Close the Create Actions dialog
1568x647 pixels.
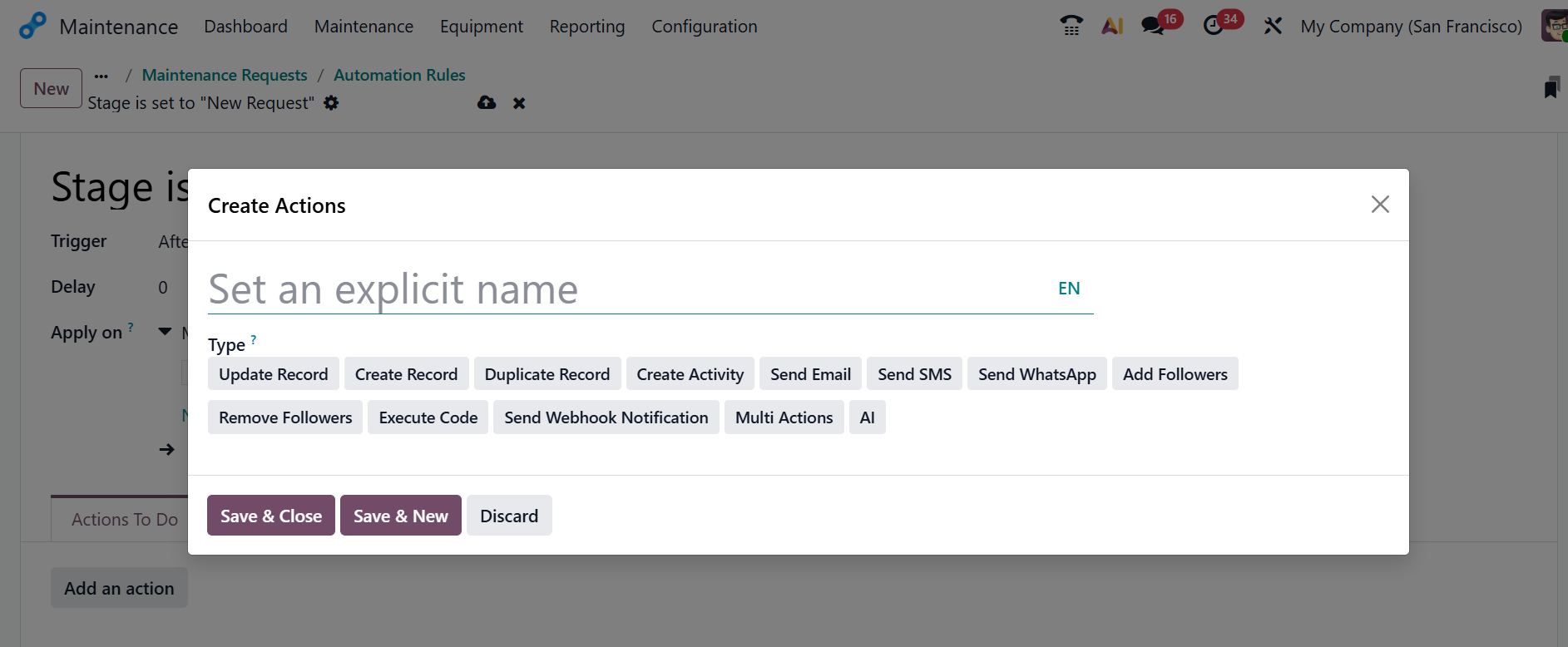click(x=1379, y=205)
